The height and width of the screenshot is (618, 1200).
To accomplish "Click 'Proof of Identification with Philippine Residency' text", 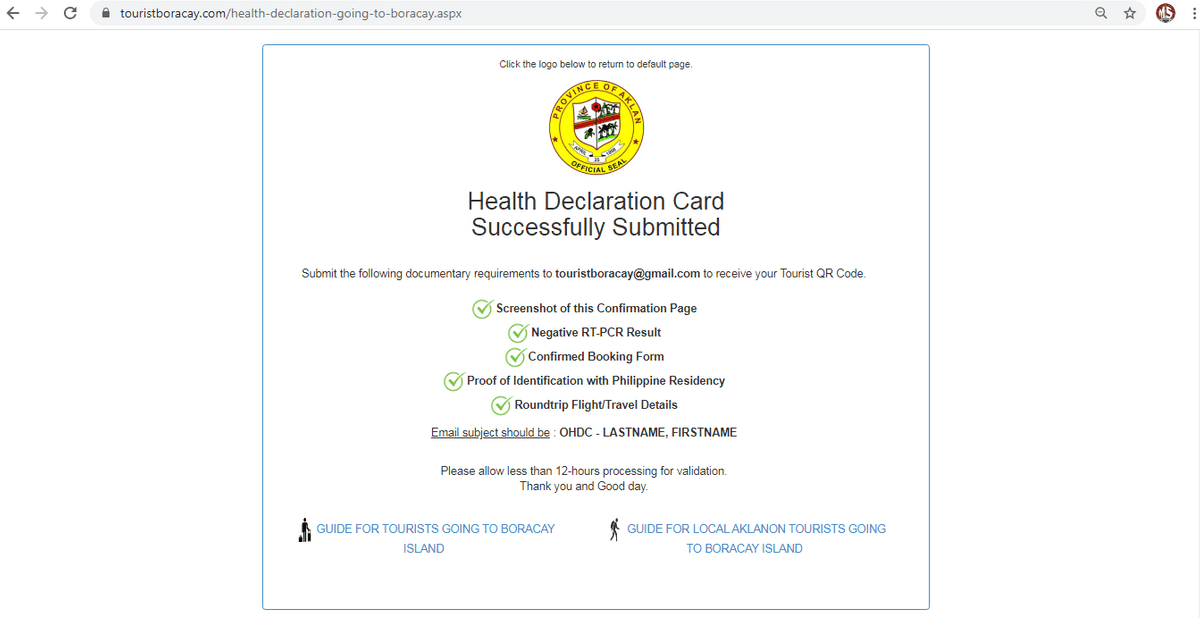I will [596, 381].
